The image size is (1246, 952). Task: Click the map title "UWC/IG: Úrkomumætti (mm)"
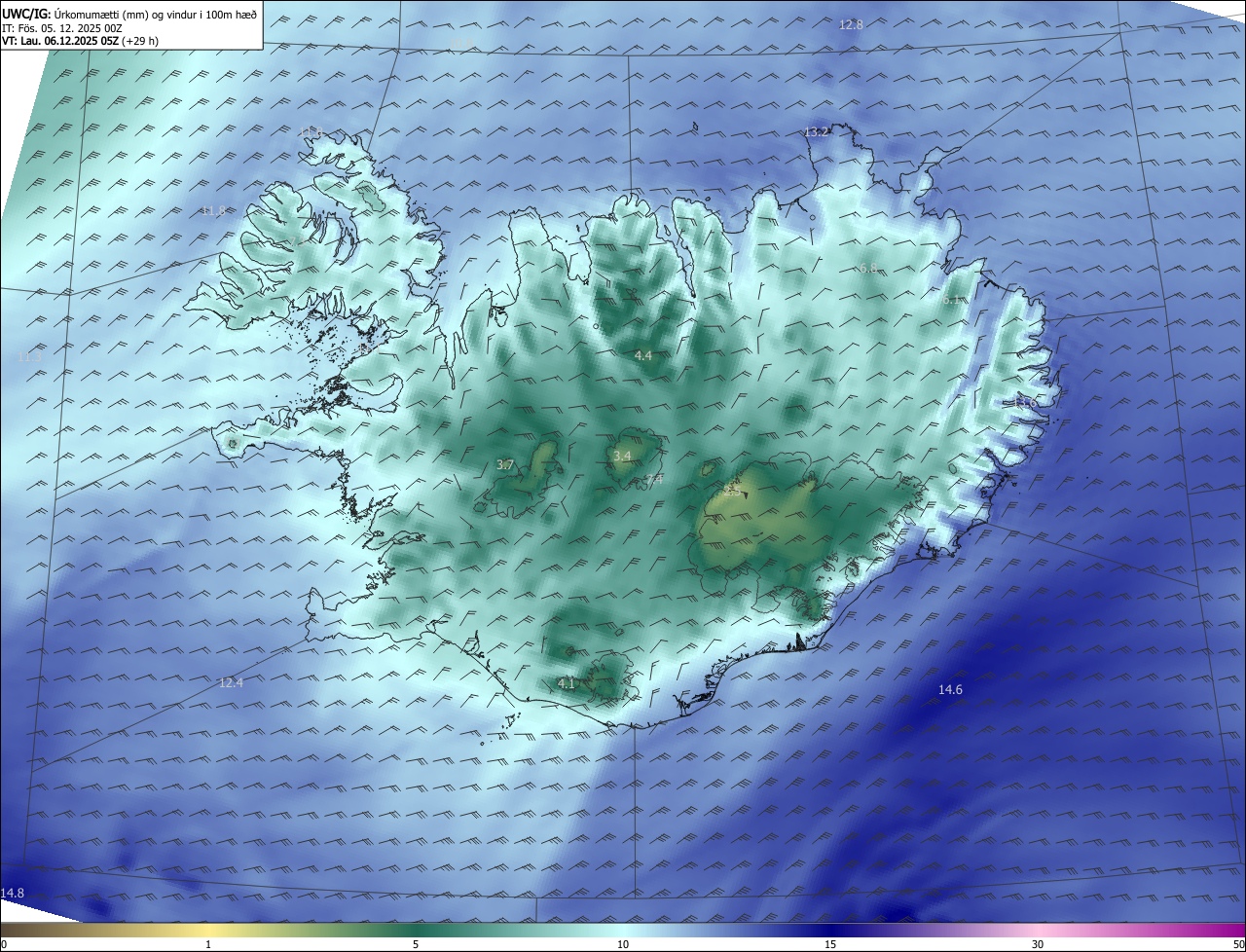point(73,13)
